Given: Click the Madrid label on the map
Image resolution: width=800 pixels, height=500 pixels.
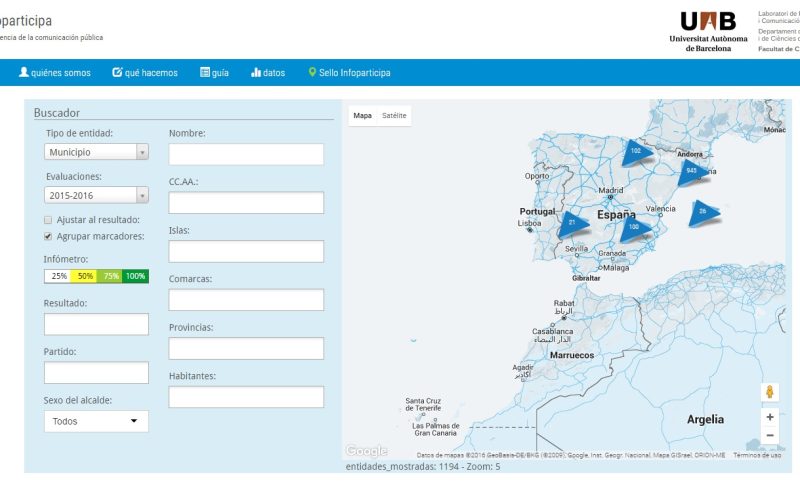Looking at the screenshot, I should pos(611,190).
